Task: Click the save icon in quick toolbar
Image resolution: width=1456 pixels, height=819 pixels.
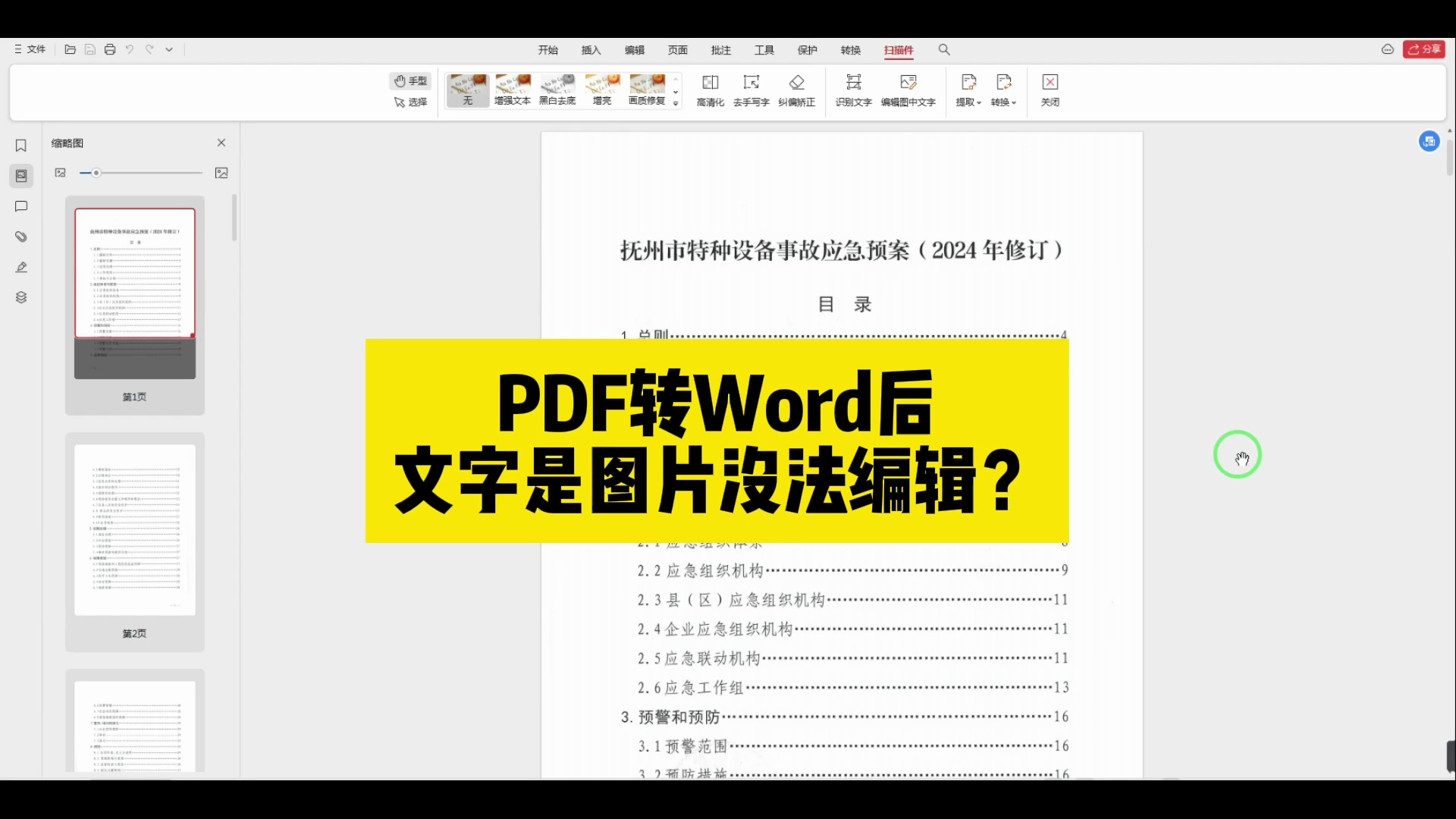Action: pyautogui.click(x=89, y=49)
